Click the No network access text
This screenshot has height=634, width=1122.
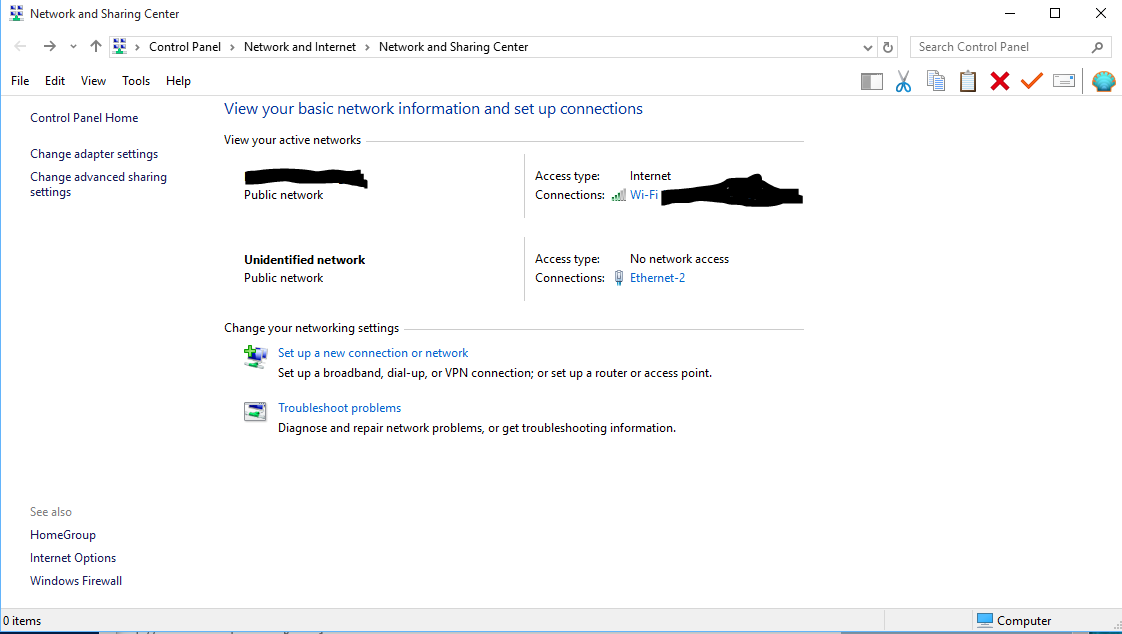click(x=679, y=259)
